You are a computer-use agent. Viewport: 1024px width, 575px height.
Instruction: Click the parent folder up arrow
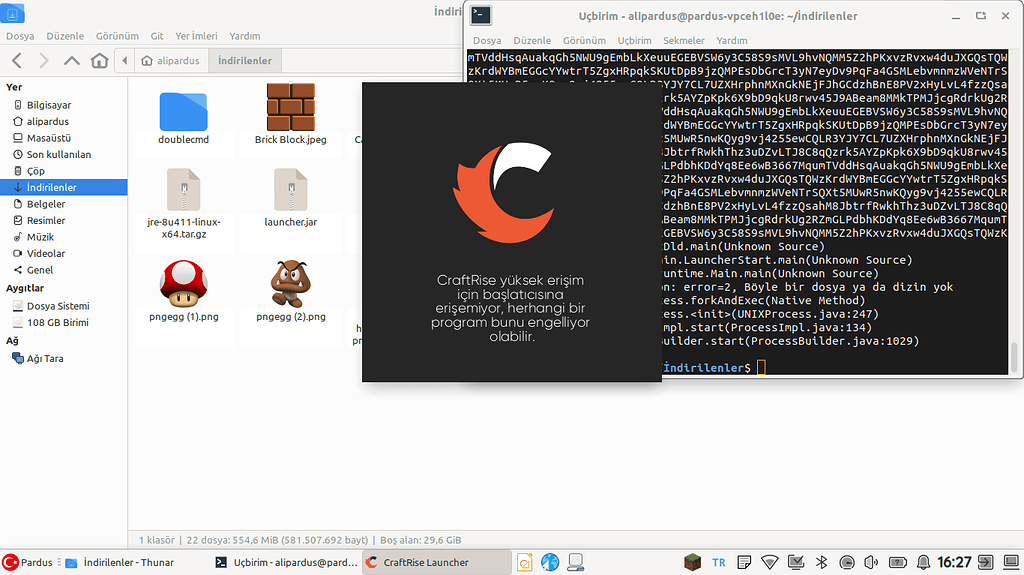click(x=71, y=61)
